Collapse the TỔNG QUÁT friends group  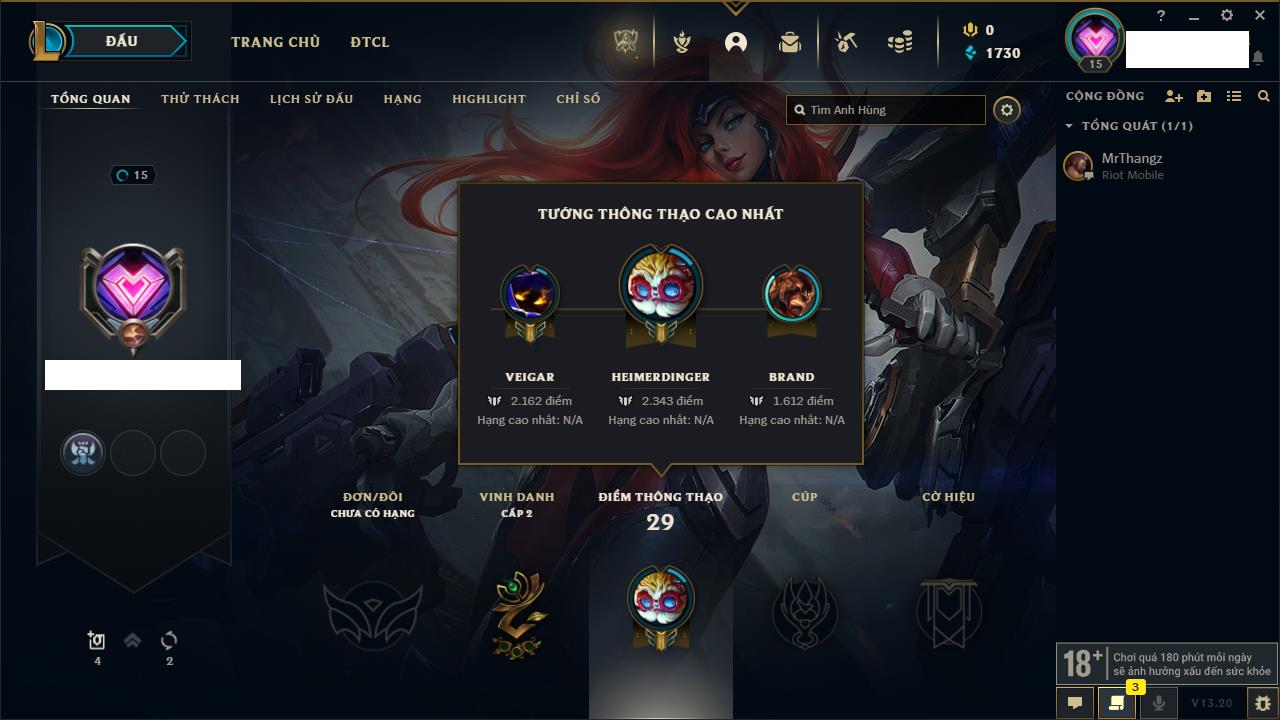[1069, 126]
